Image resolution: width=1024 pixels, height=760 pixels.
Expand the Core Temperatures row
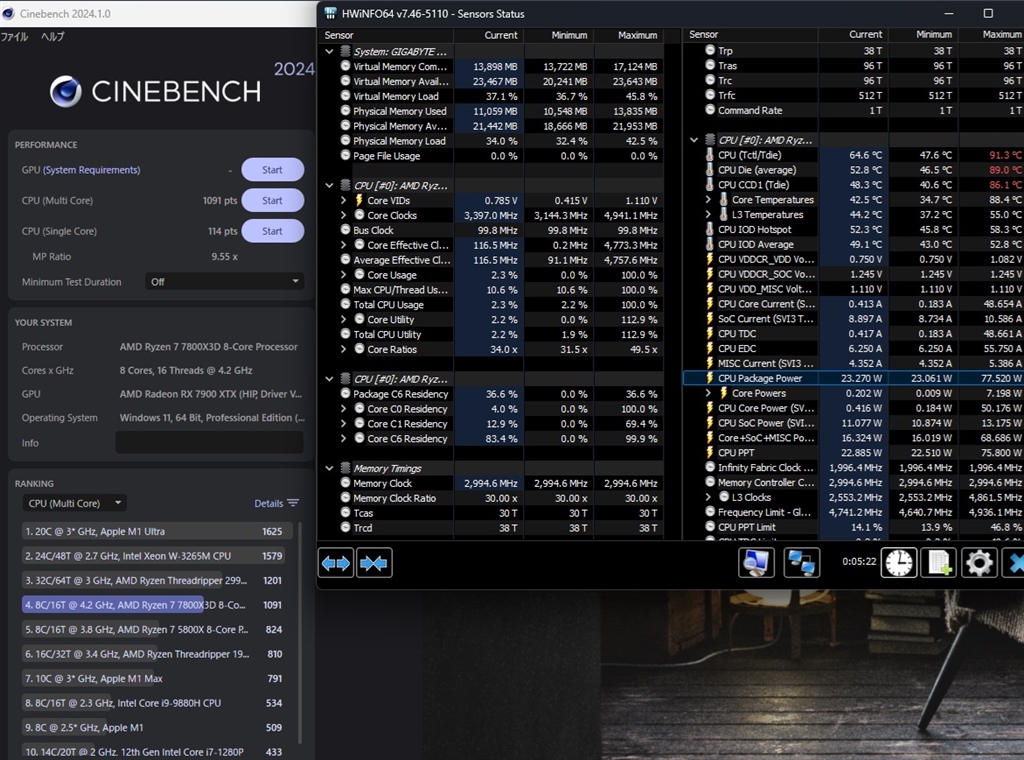pyautogui.click(x=708, y=199)
